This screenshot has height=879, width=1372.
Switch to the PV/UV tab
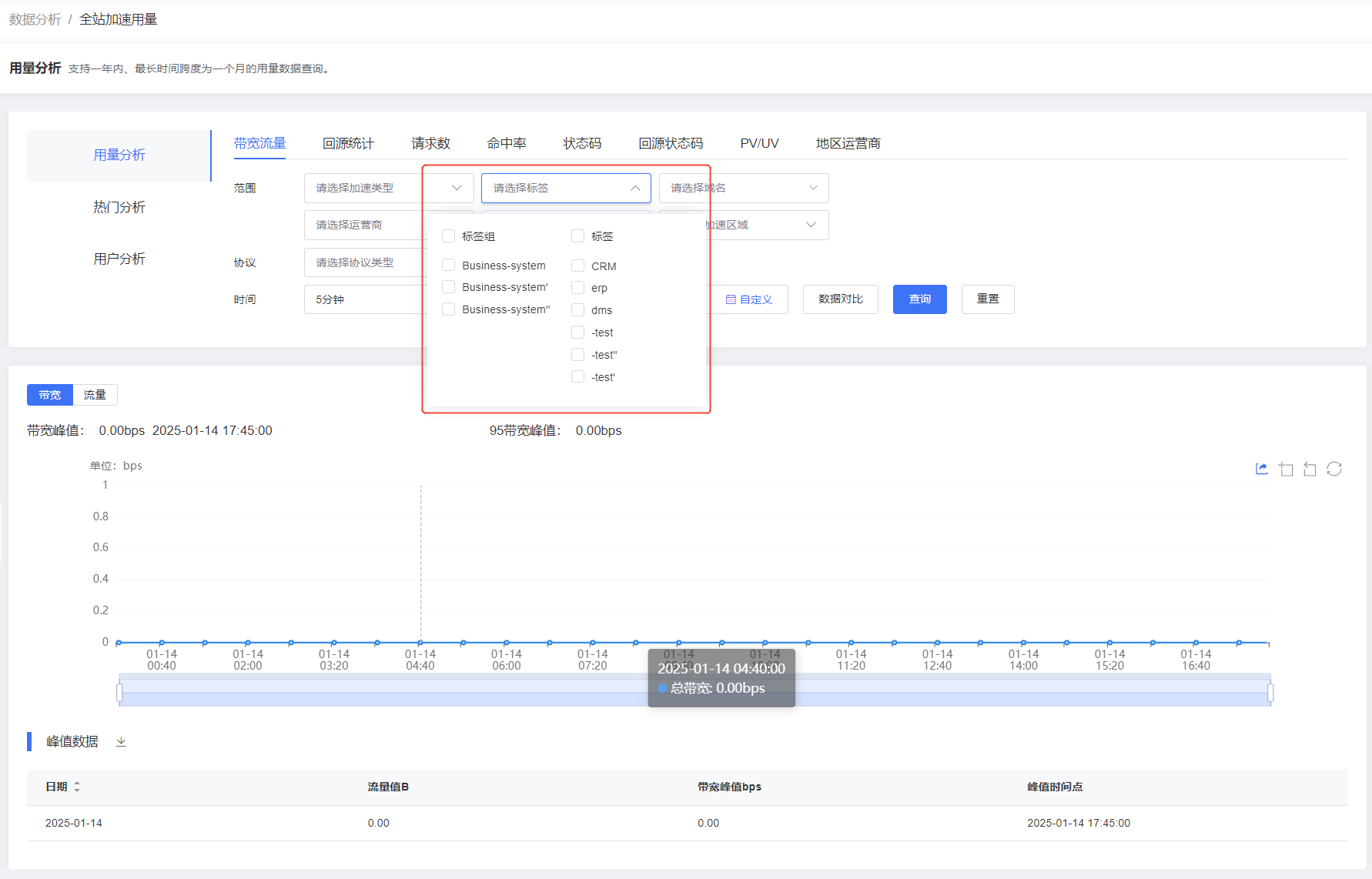click(759, 143)
